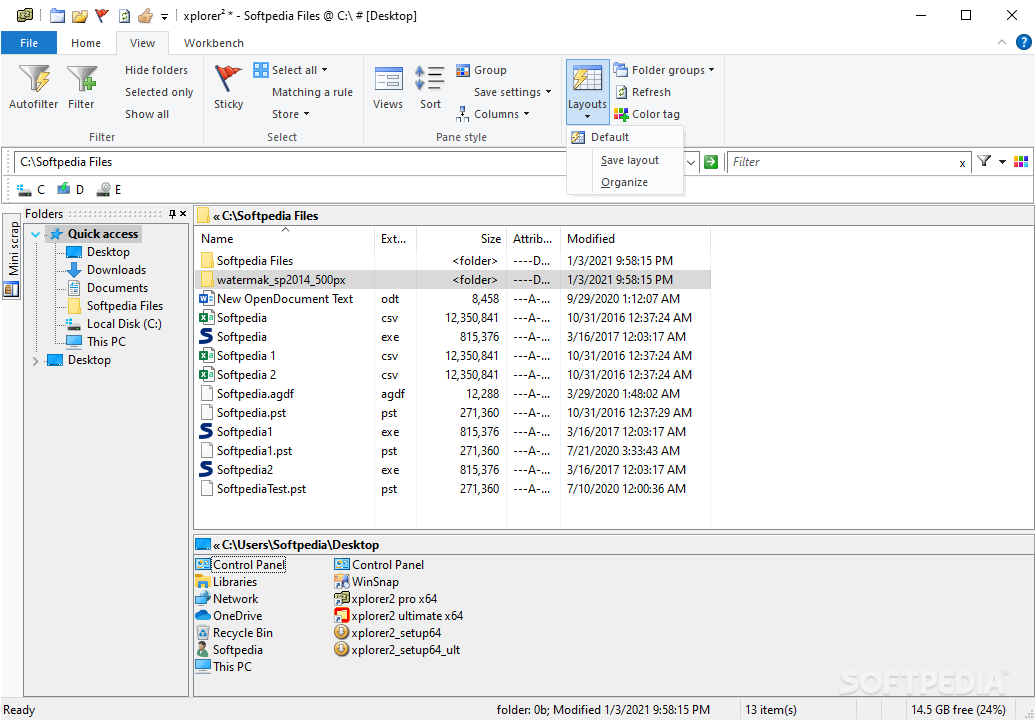Click the refresh document icon in title bar

click(124, 15)
